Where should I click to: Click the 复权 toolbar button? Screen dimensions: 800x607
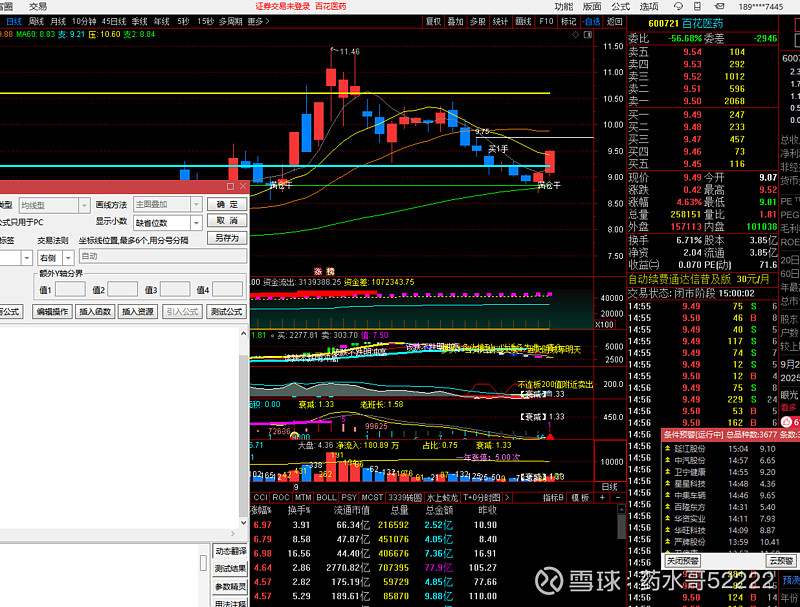point(432,20)
